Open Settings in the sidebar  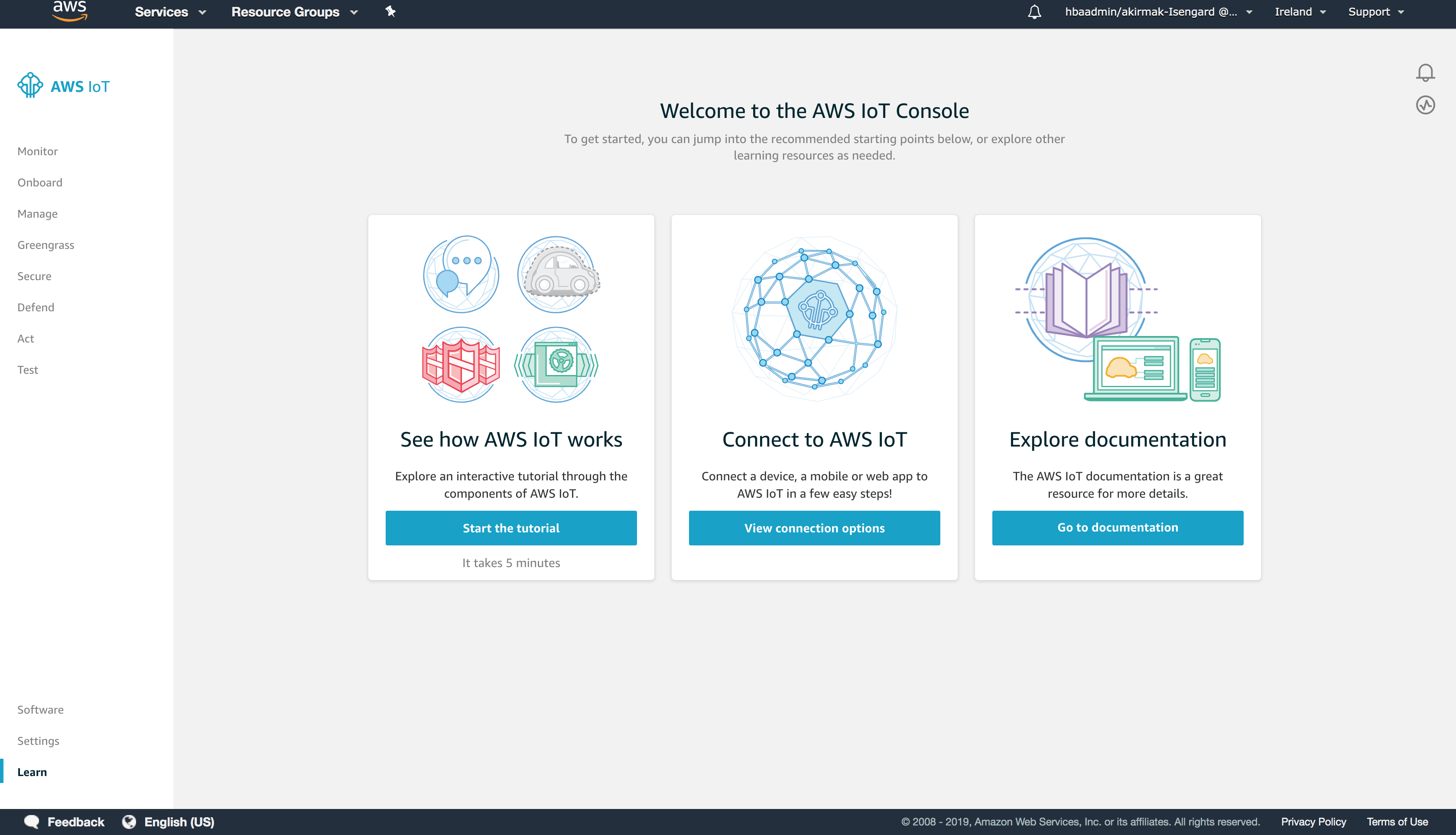point(38,740)
